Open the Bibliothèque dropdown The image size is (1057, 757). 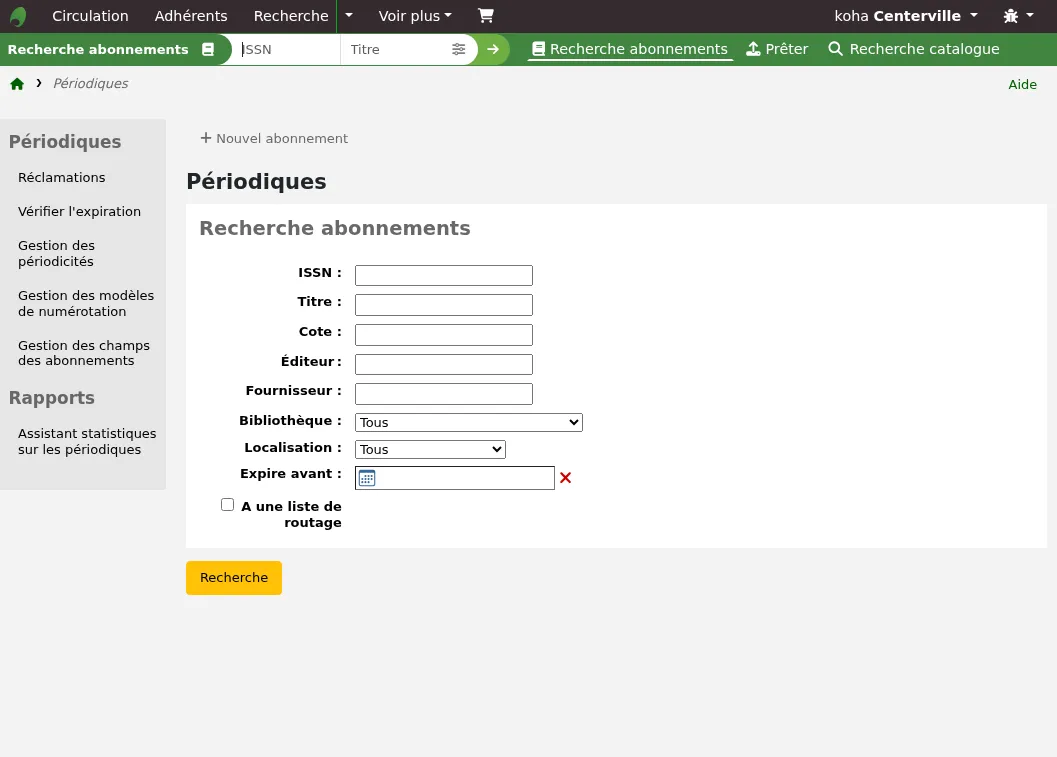469,423
